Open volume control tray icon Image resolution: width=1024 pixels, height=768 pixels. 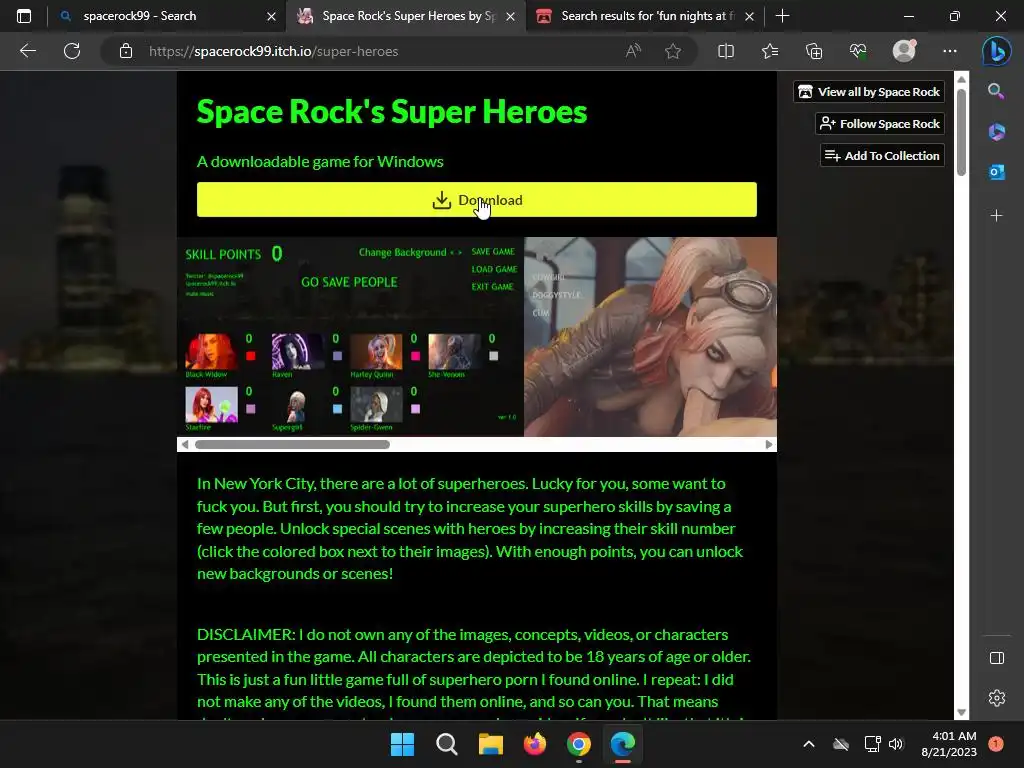[x=896, y=744]
